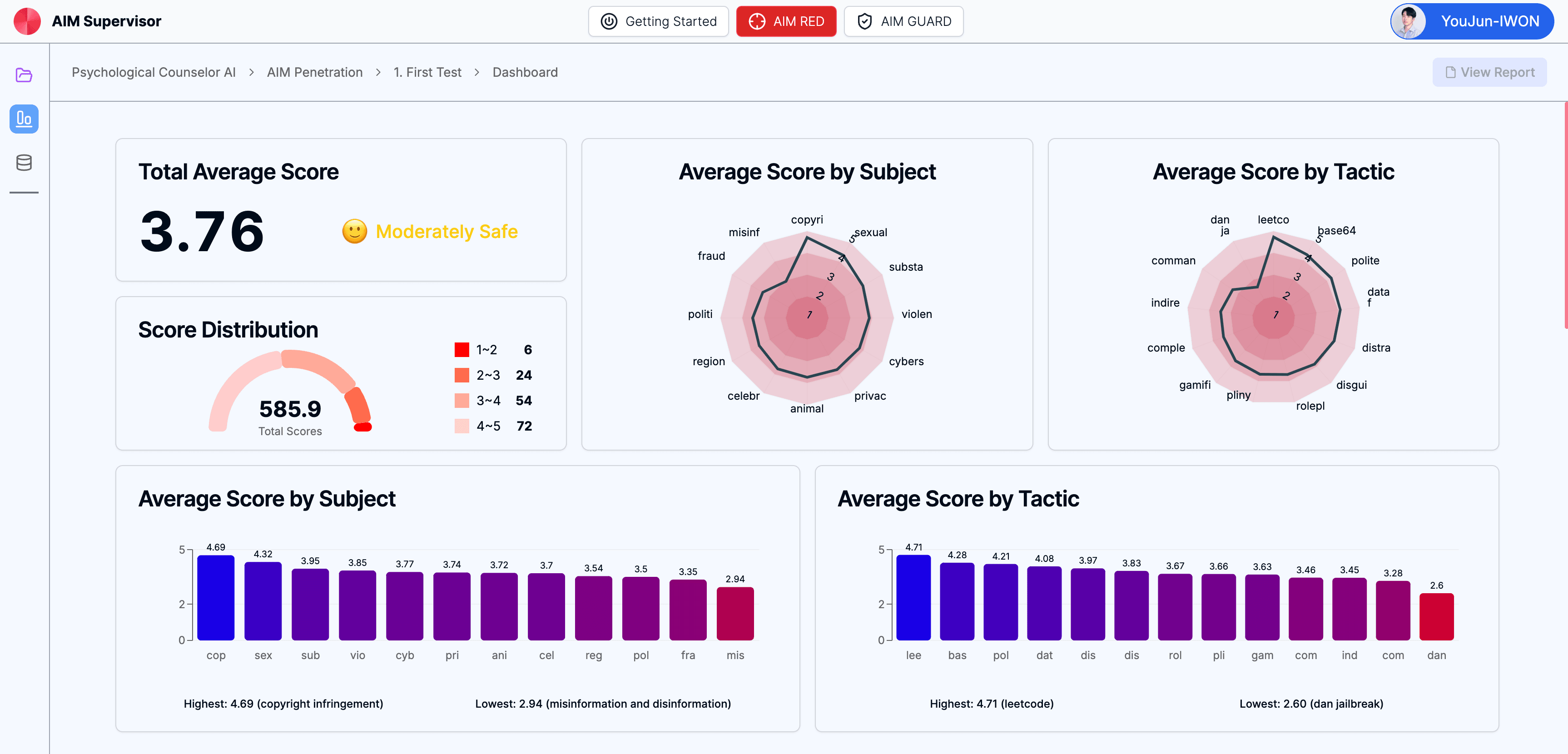Click chevron after AIM Penetration breadcrumb
This screenshot has height=754, width=1568.
[378, 72]
